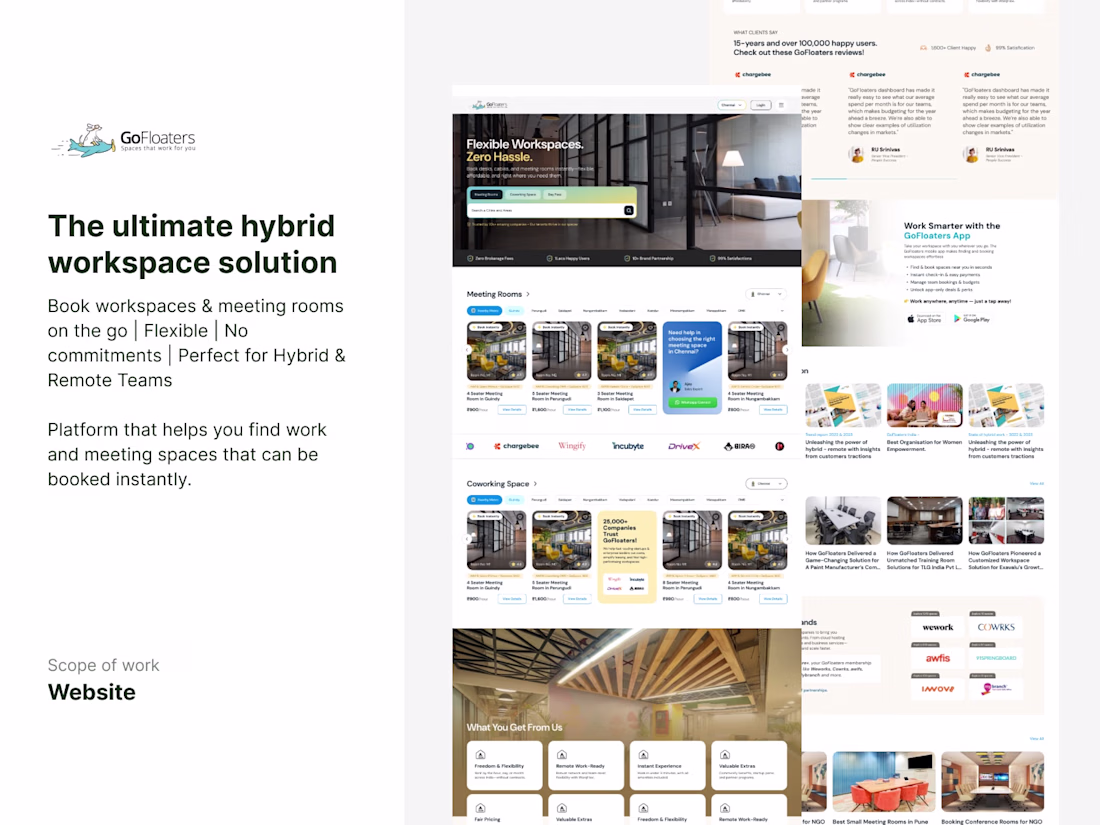Click the Wingify logo in the brand strip

(x=572, y=446)
